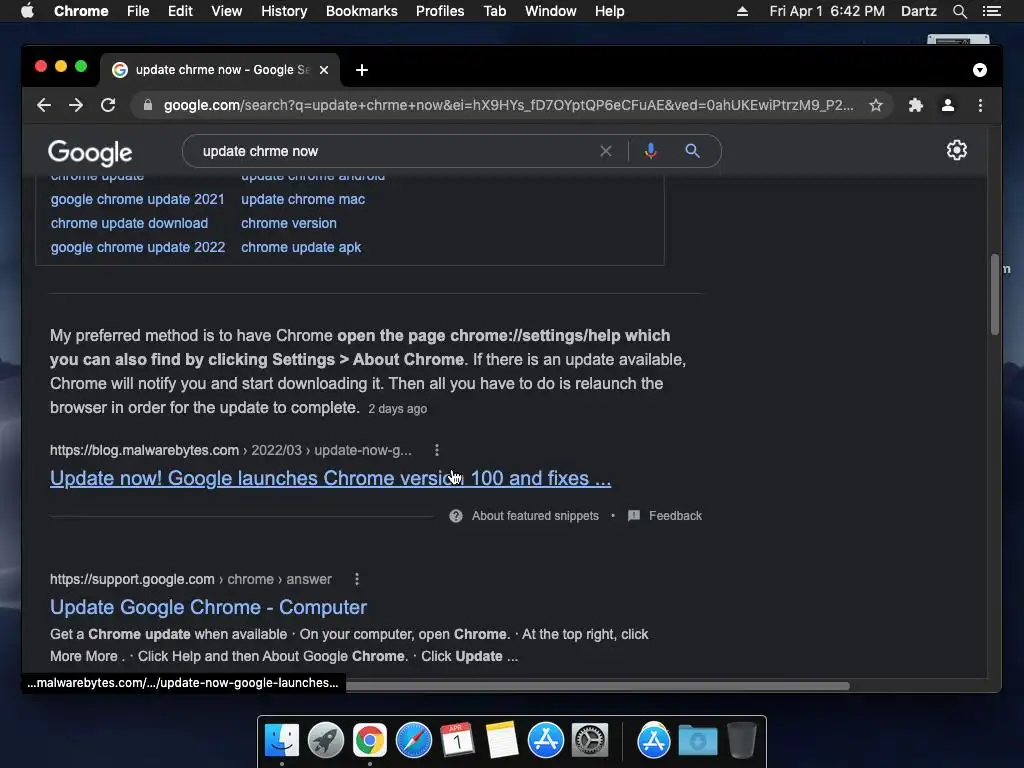1024x768 pixels.
Task: Open the Extensions puzzle icon
Action: 916,105
